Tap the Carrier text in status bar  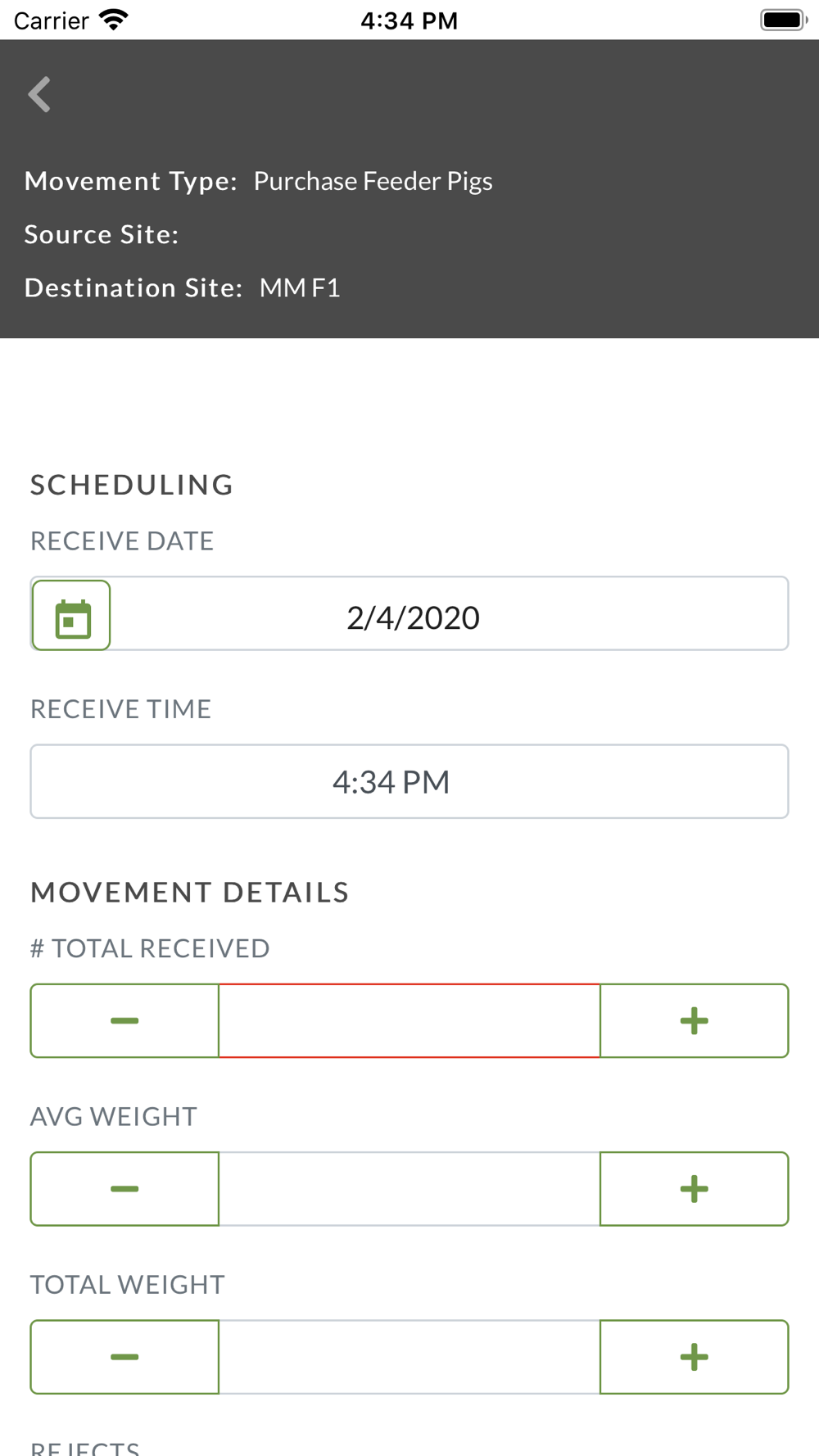tap(51, 20)
